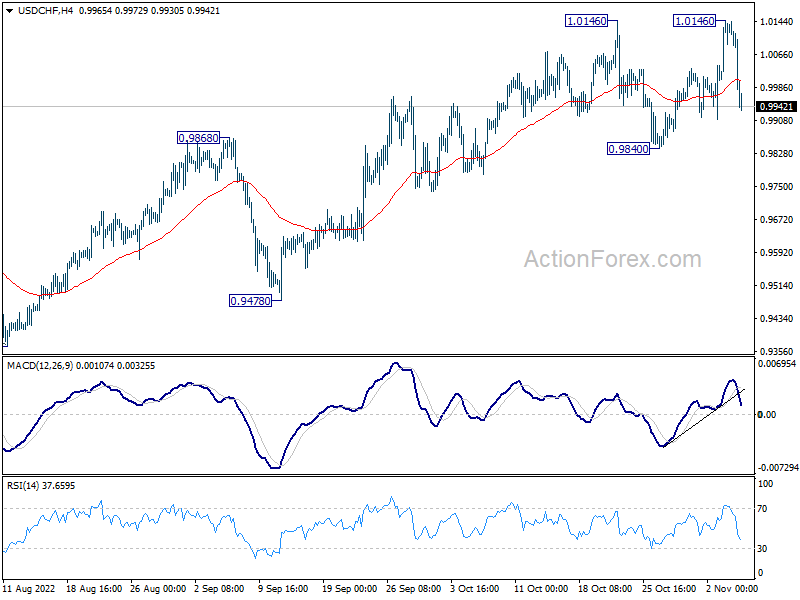Image resolution: width=800 pixels, height=600 pixels.
Task: Select the 11 Oct 00:00 time label
Action: [541, 589]
